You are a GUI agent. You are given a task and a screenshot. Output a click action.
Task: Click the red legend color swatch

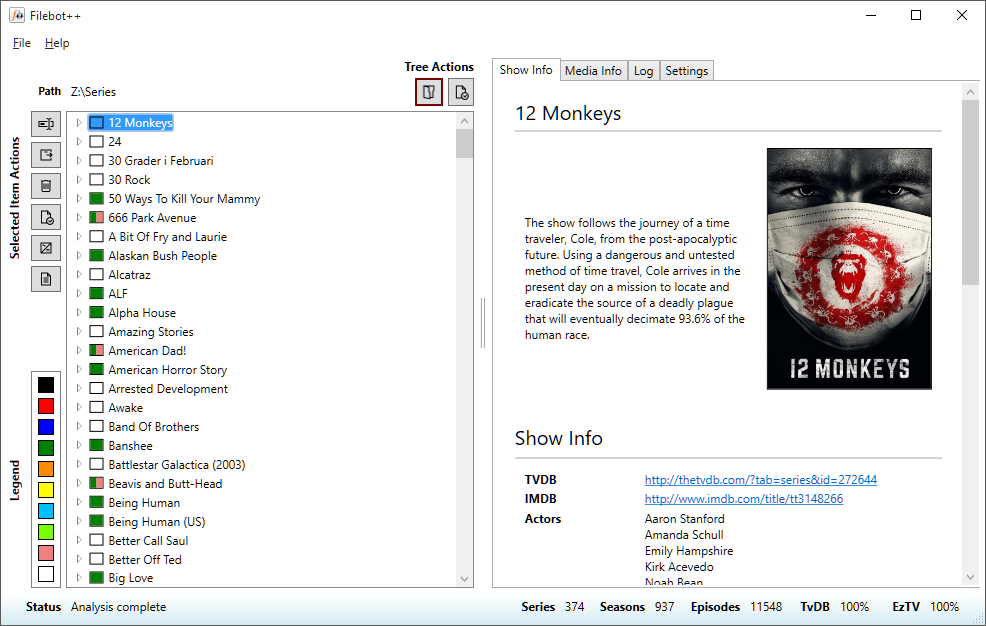(x=46, y=406)
